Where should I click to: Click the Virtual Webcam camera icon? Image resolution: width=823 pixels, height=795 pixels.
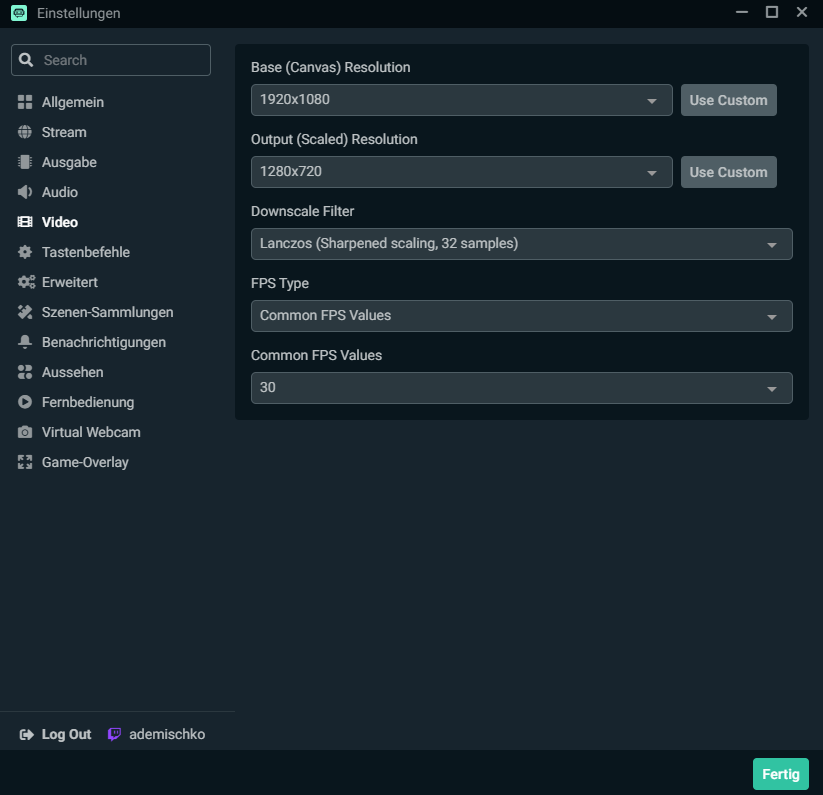[x=25, y=432]
